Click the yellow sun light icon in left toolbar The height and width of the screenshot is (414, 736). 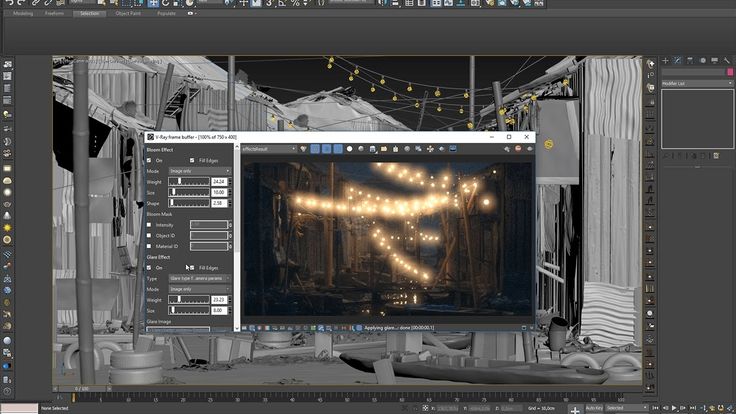(x=7, y=228)
